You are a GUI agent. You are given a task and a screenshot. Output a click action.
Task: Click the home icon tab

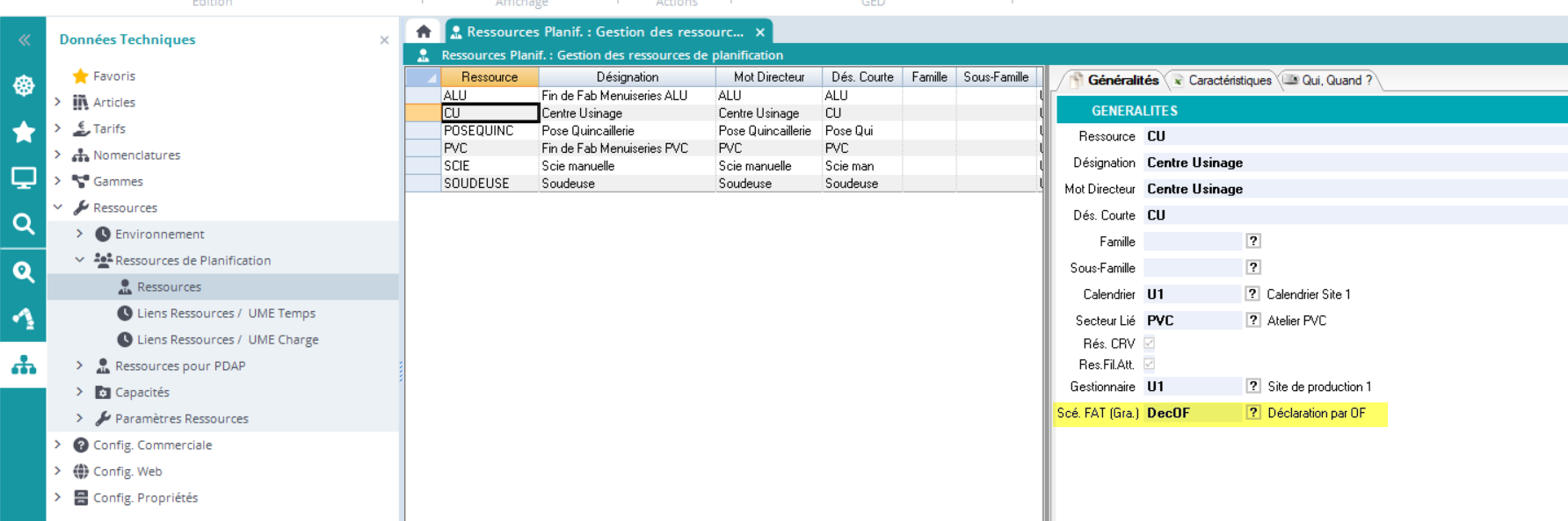[424, 32]
